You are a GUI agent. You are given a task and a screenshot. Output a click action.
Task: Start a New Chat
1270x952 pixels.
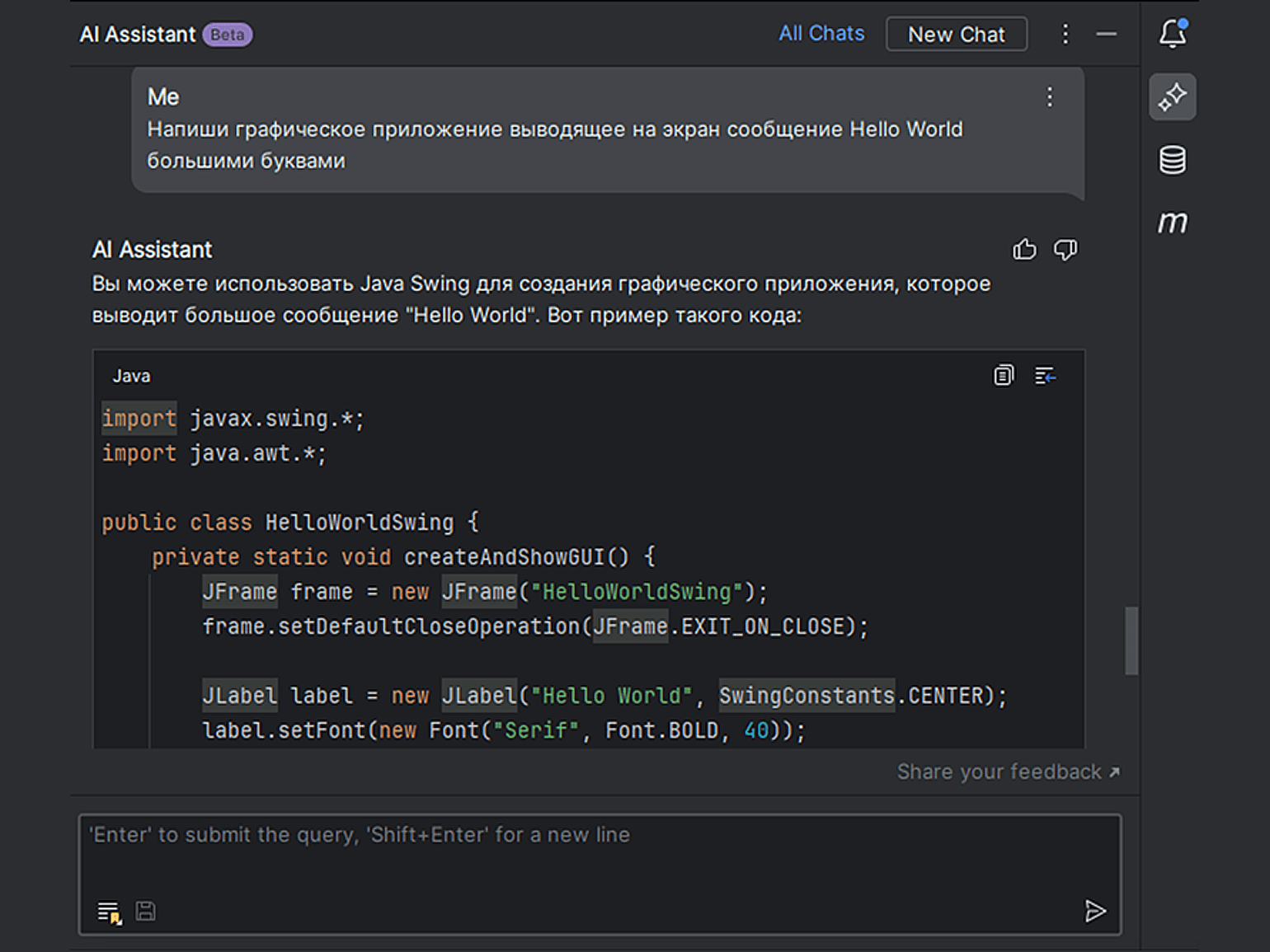956,35
